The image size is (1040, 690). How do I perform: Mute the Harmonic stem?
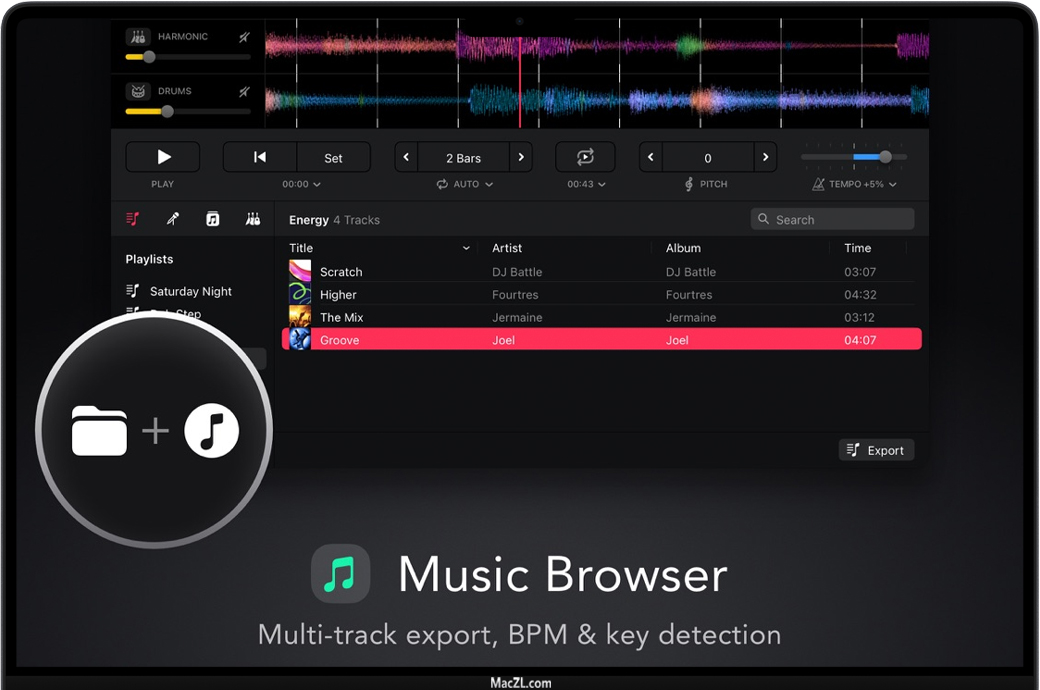pyautogui.click(x=244, y=37)
